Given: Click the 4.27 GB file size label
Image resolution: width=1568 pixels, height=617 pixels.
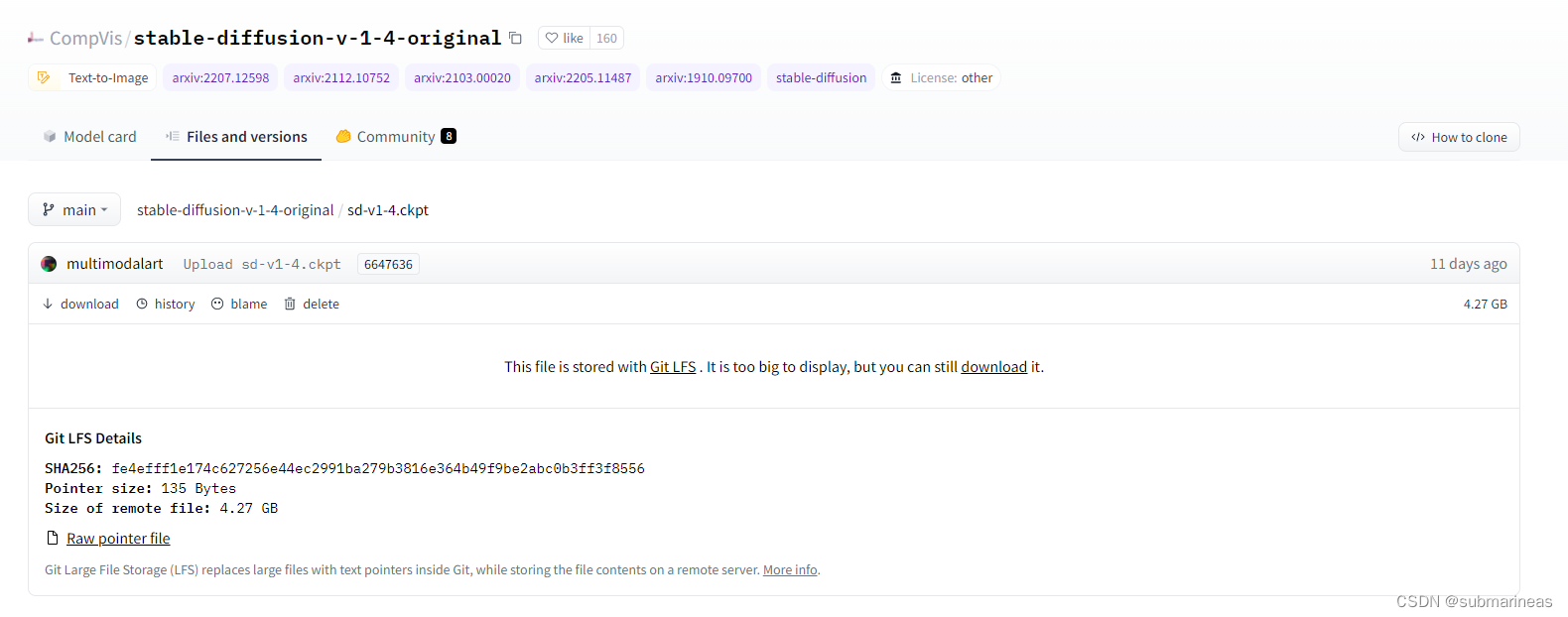Looking at the screenshot, I should pyautogui.click(x=1485, y=304).
